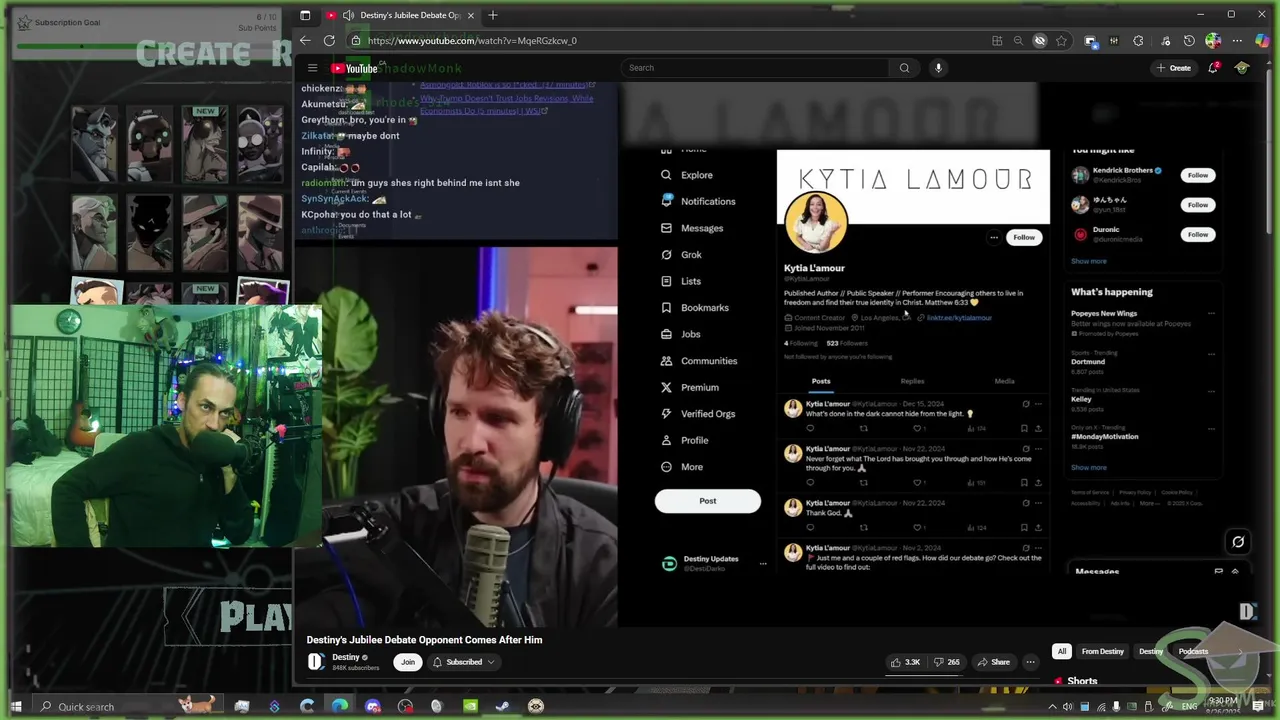This screenshot has height=720, width=1280.
Task: Click the YouTube search magnifier button
Action: [904, 68]
